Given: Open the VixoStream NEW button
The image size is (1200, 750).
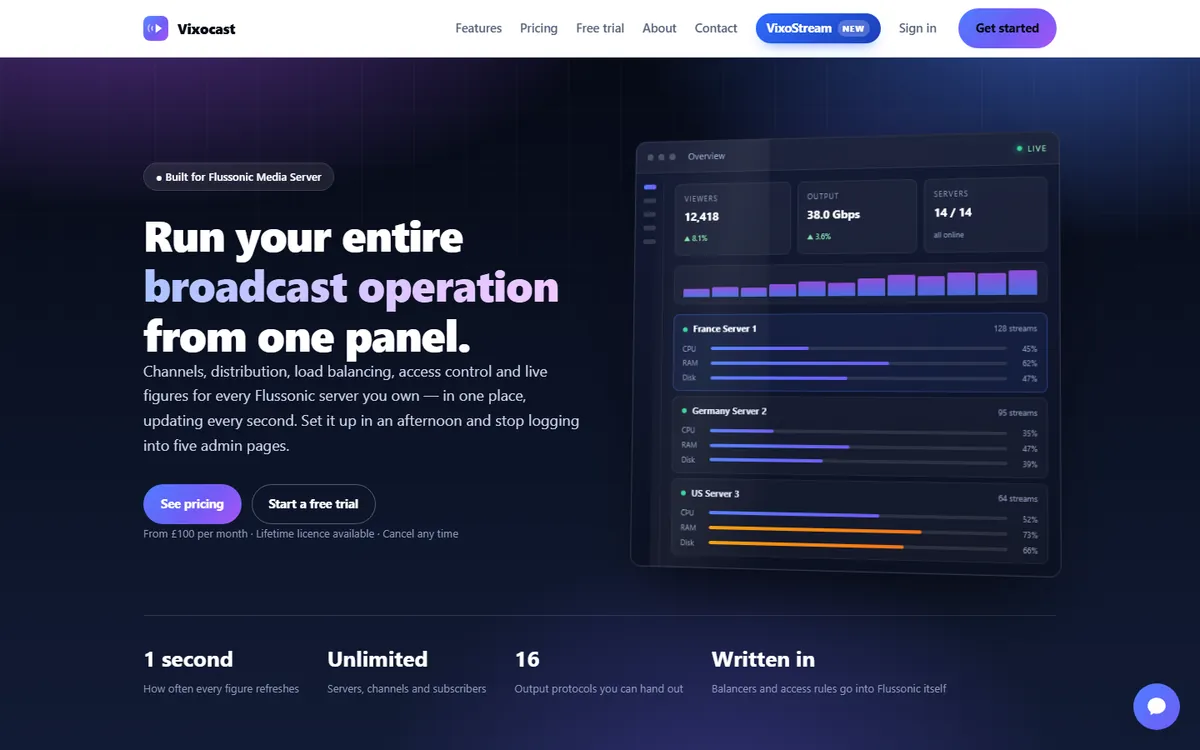Looking at the screenshot, I should tap(818, 28).
